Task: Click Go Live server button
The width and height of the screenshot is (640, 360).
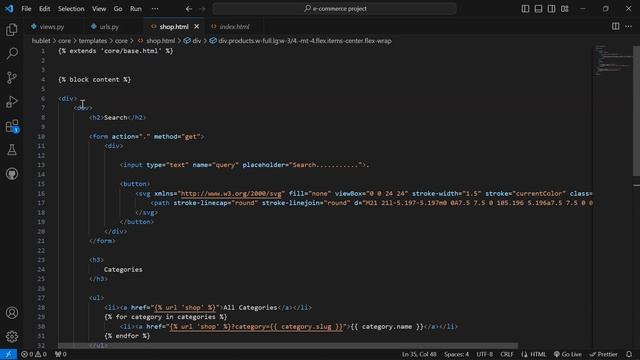Action: [x=568, y=354]
